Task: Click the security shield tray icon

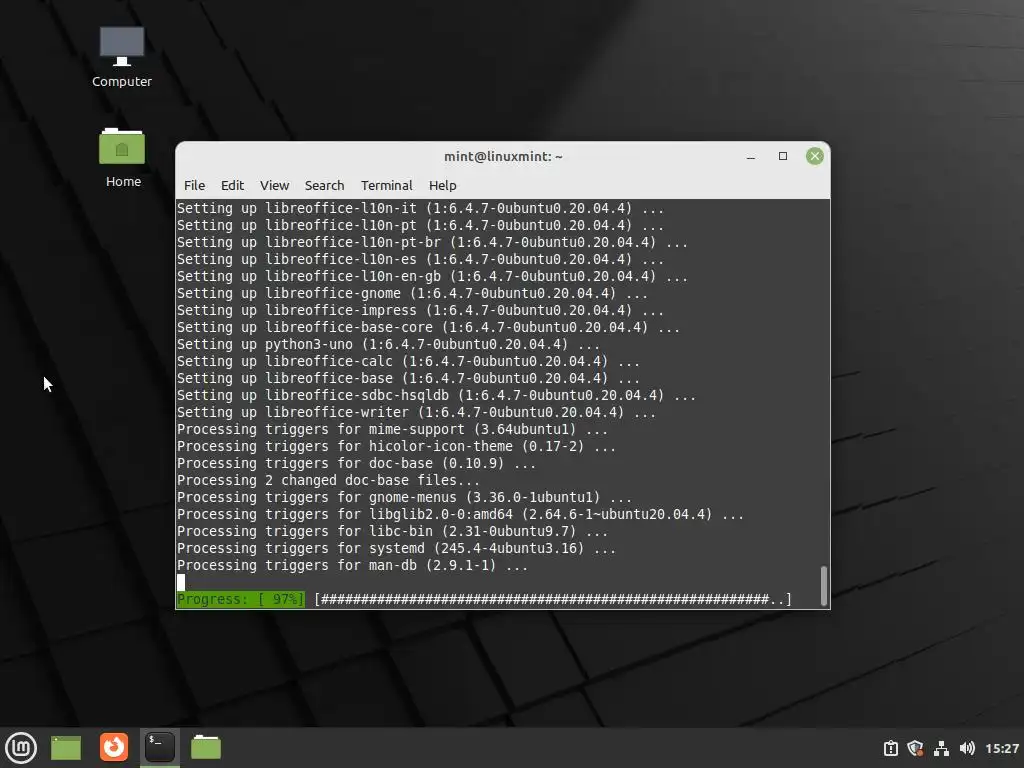Action: tap(916, 748)
